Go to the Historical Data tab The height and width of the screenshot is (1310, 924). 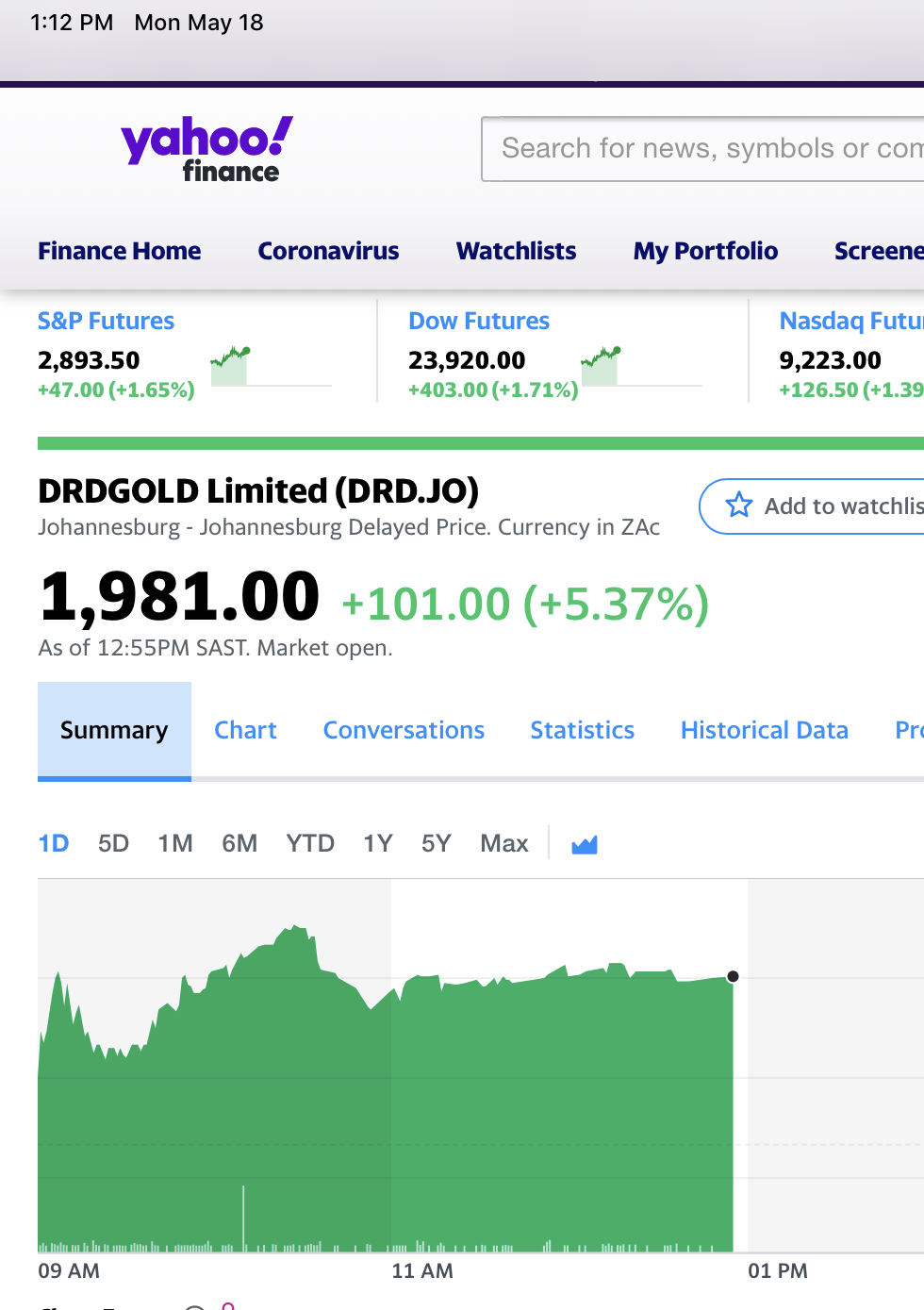pos(764,730)
